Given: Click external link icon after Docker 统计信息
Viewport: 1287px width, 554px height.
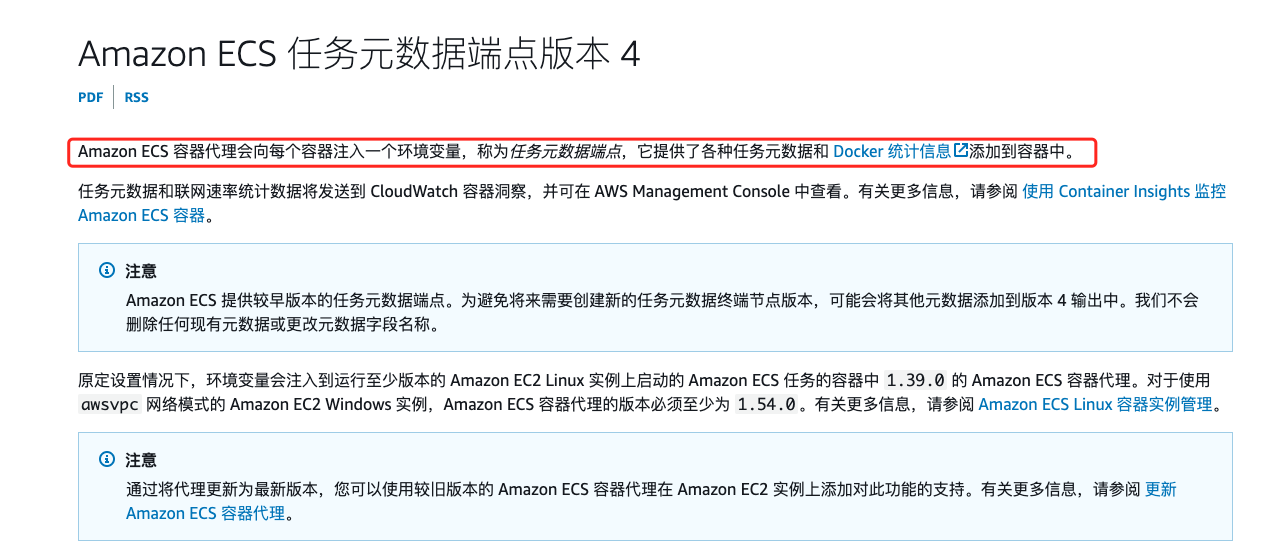Looking at the screenshot, I should [961, 151].
